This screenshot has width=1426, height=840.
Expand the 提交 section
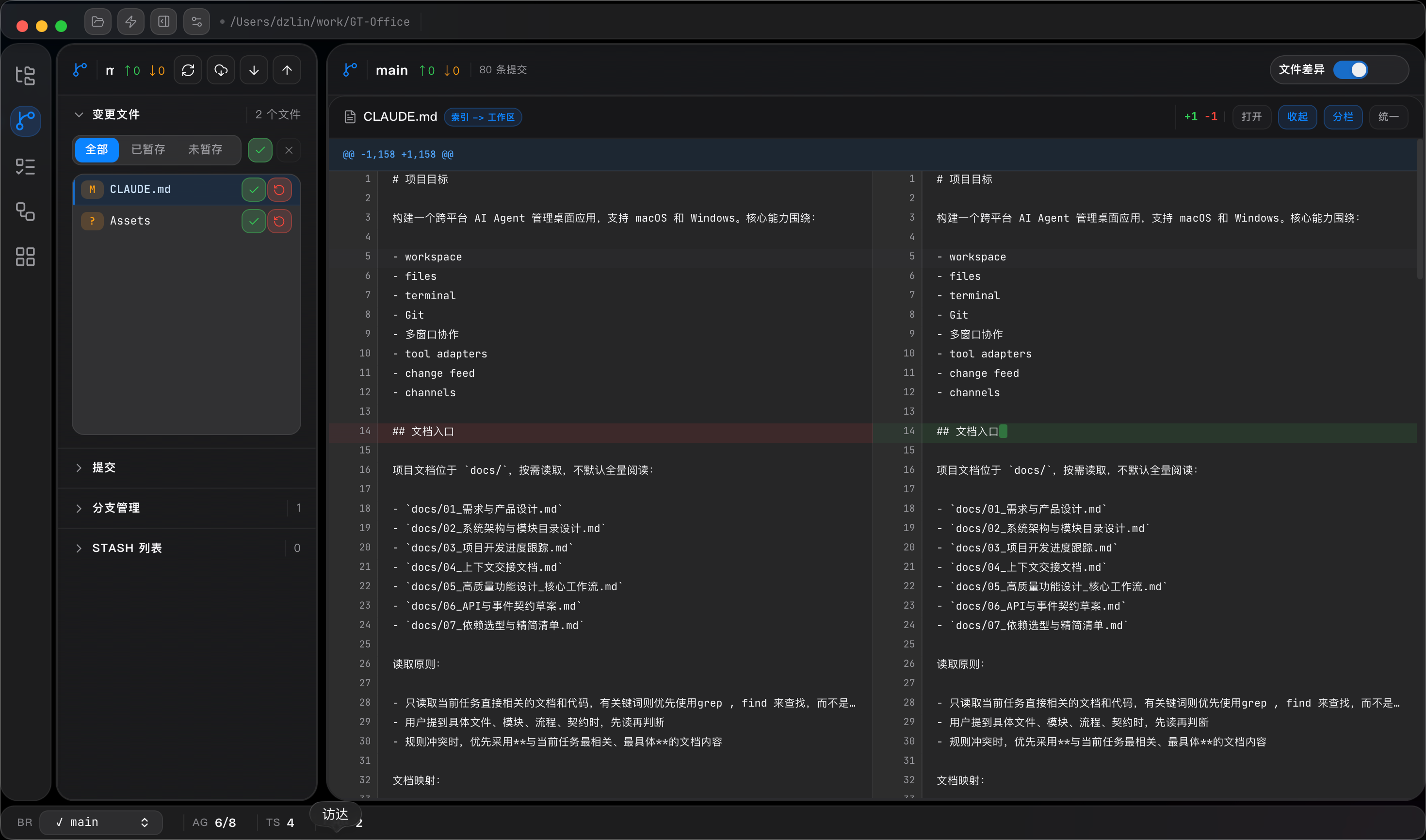104,468
